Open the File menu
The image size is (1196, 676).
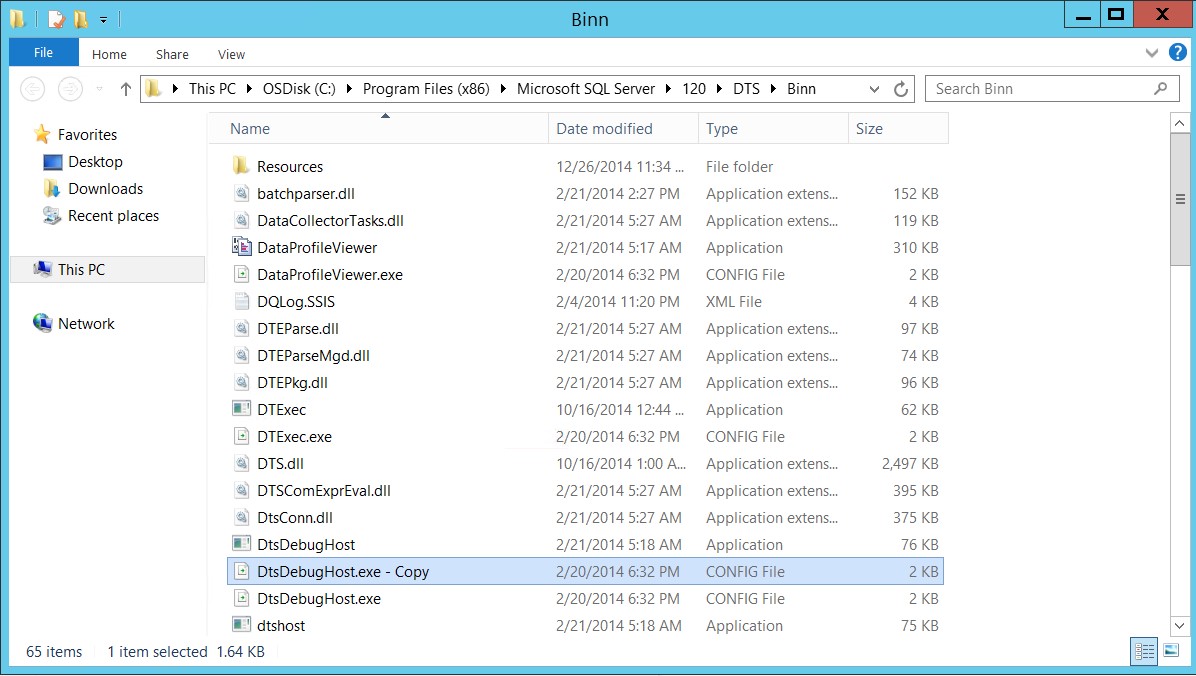click(x=44, y=53)
